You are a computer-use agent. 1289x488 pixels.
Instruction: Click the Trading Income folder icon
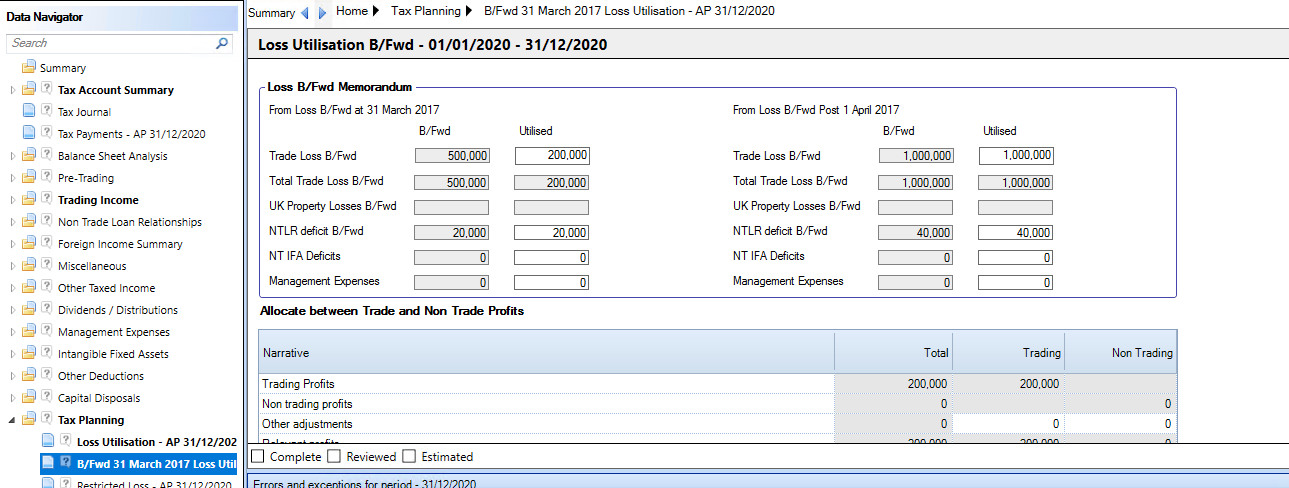point(29,200)
